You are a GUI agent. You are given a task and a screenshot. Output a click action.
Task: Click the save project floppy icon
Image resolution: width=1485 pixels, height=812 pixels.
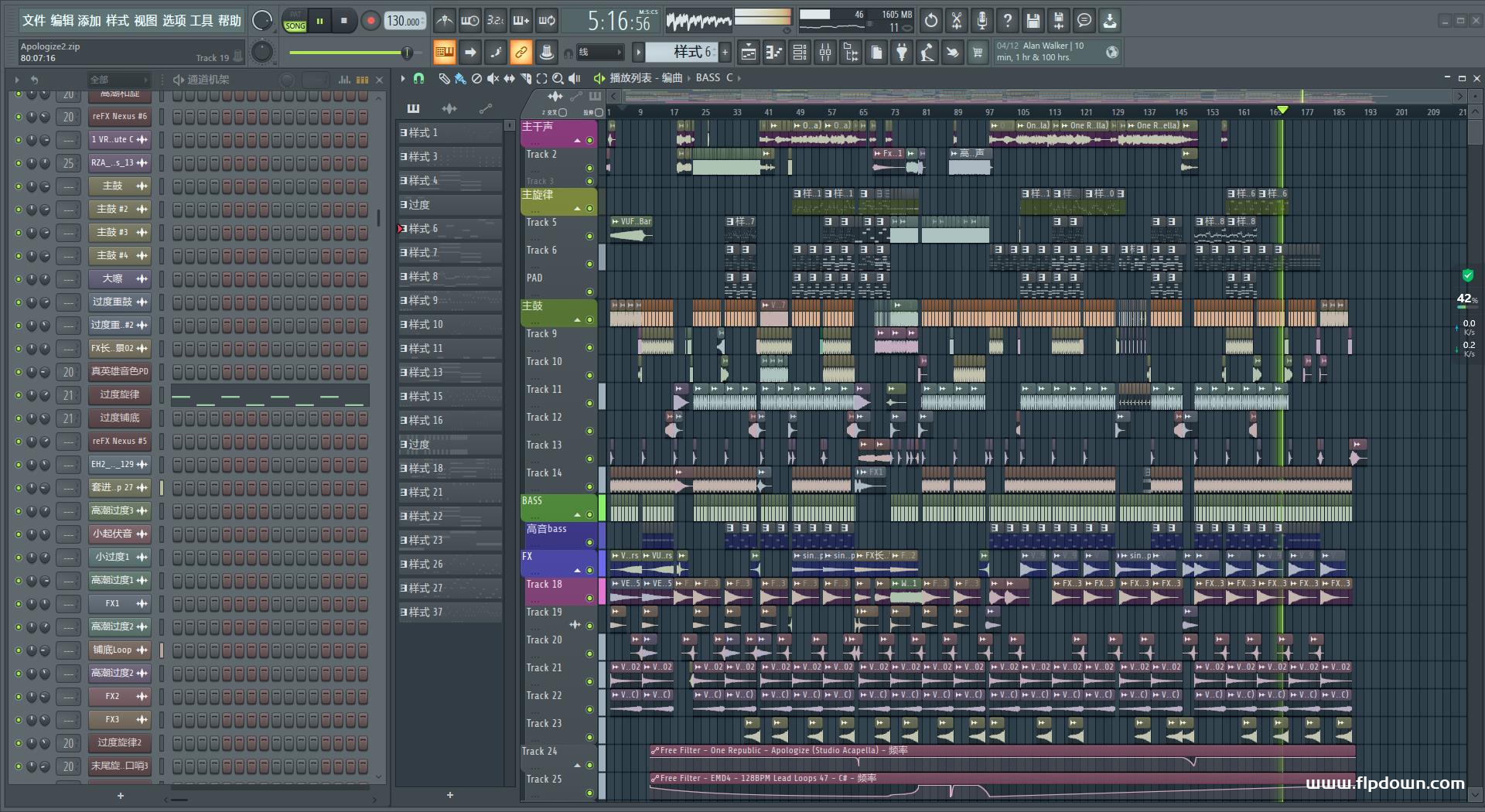1033,21
